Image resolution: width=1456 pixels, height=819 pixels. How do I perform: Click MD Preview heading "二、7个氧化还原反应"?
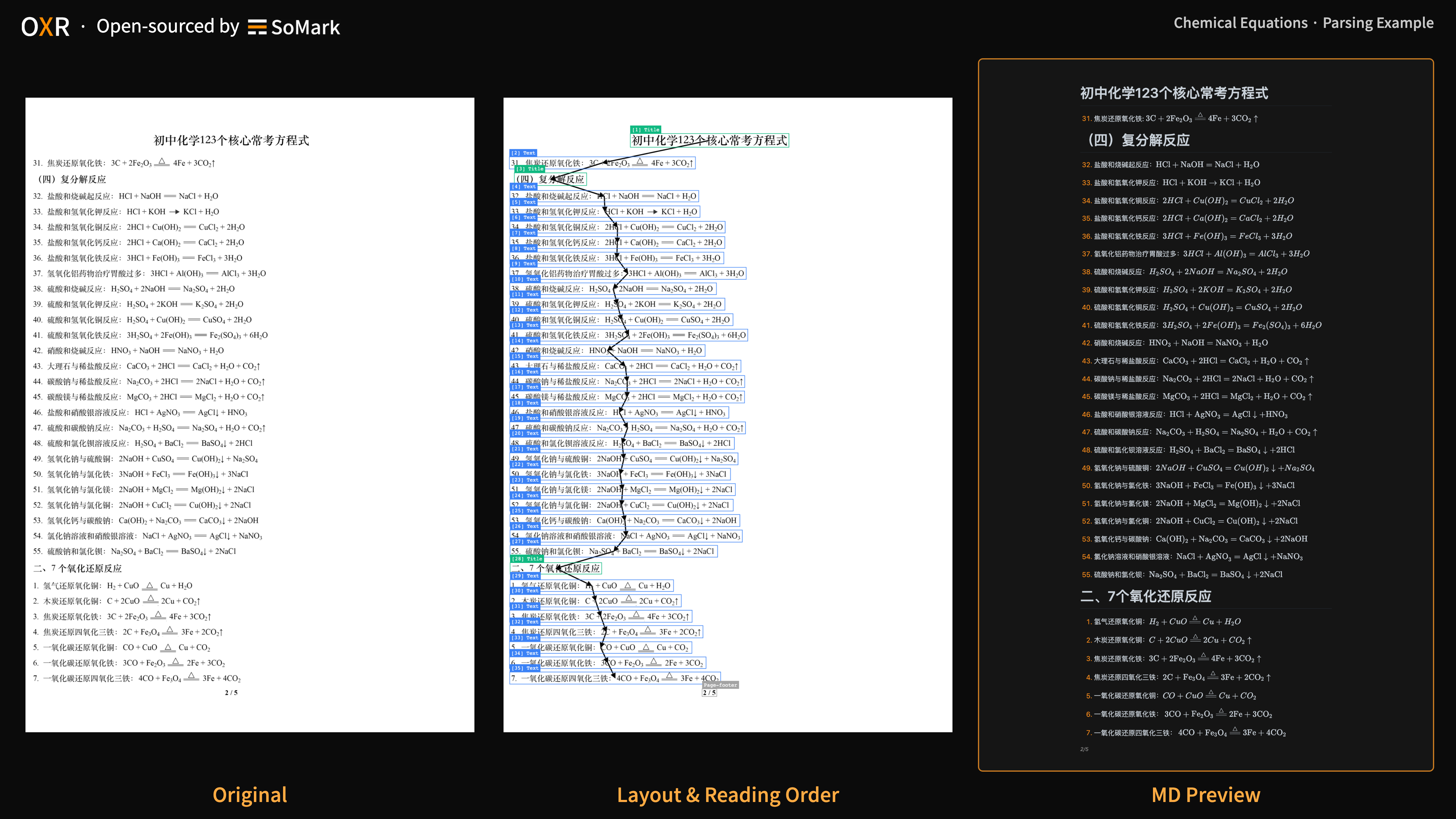[1146, 596]
